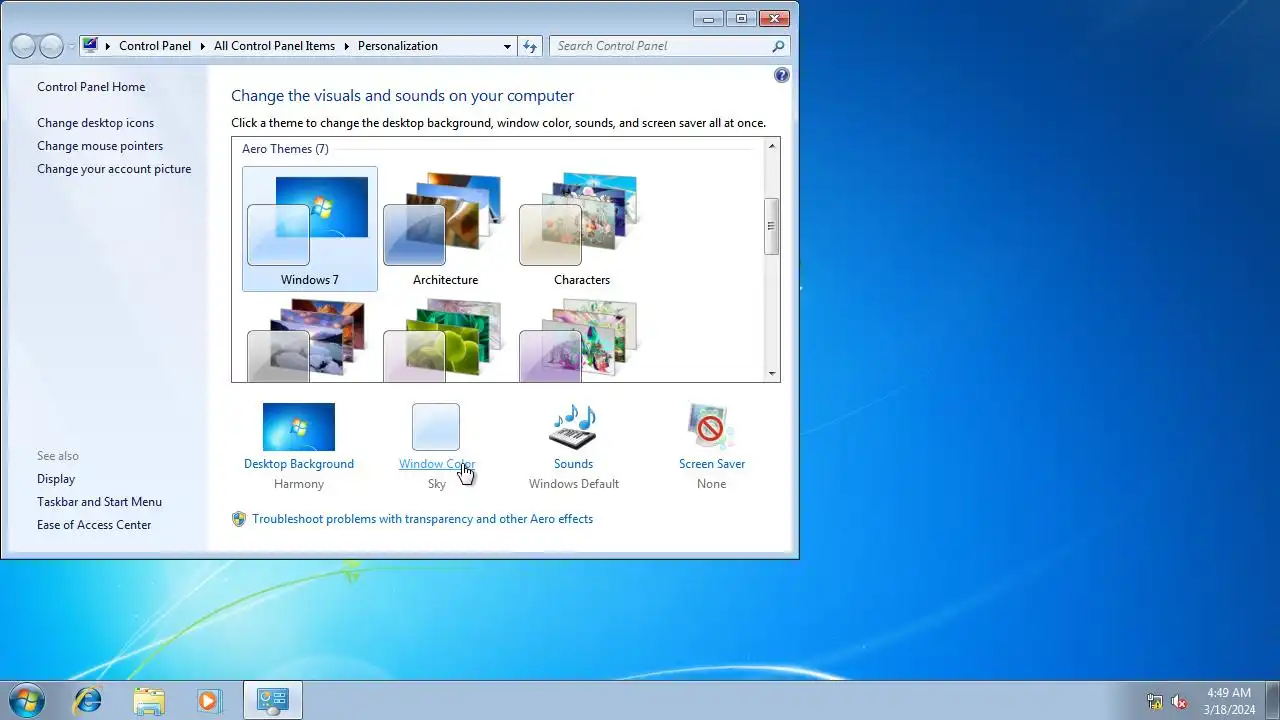Click Personalization in the breadcrumb

398,46
